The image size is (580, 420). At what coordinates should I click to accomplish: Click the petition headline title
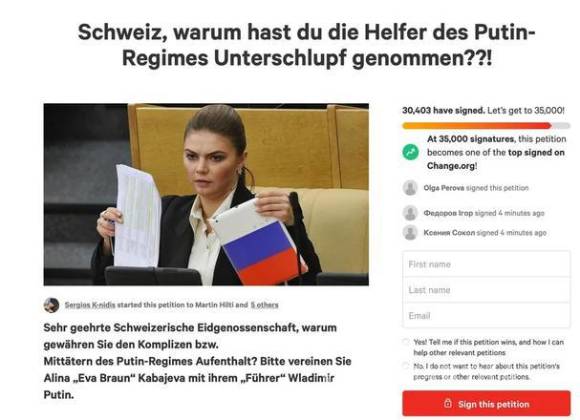click(x=307, y=45)
